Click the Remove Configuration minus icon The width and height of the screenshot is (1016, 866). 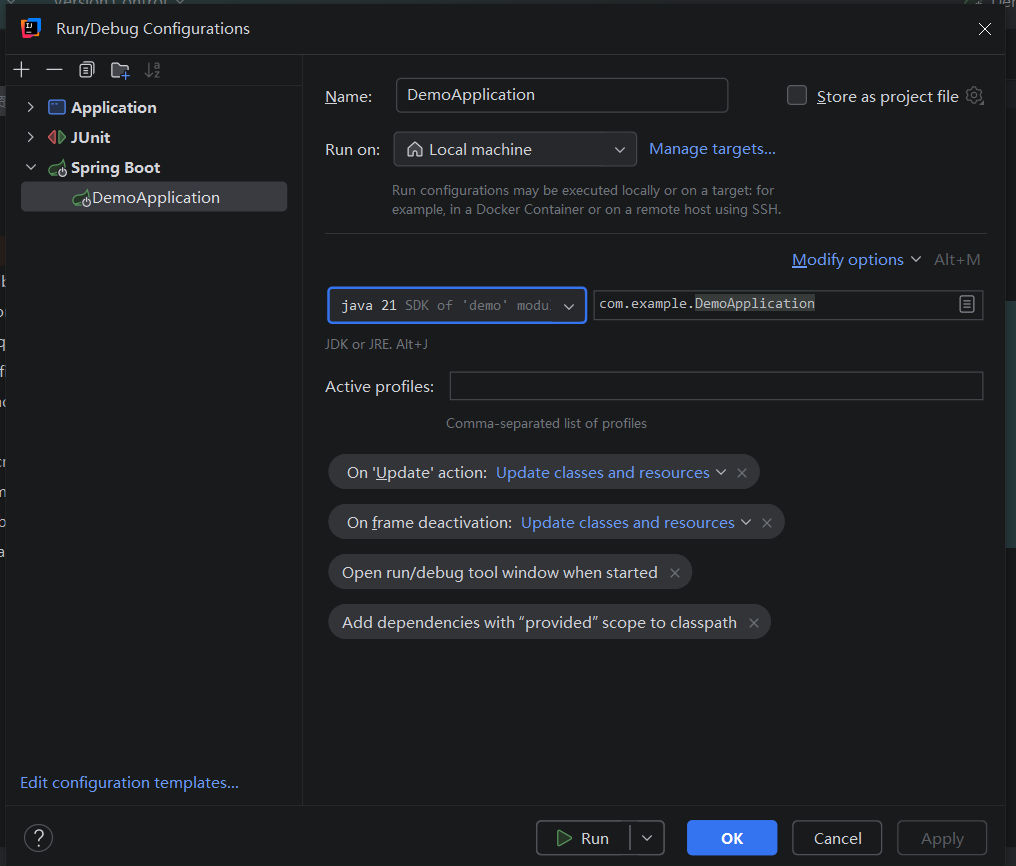tap(54, 70)
